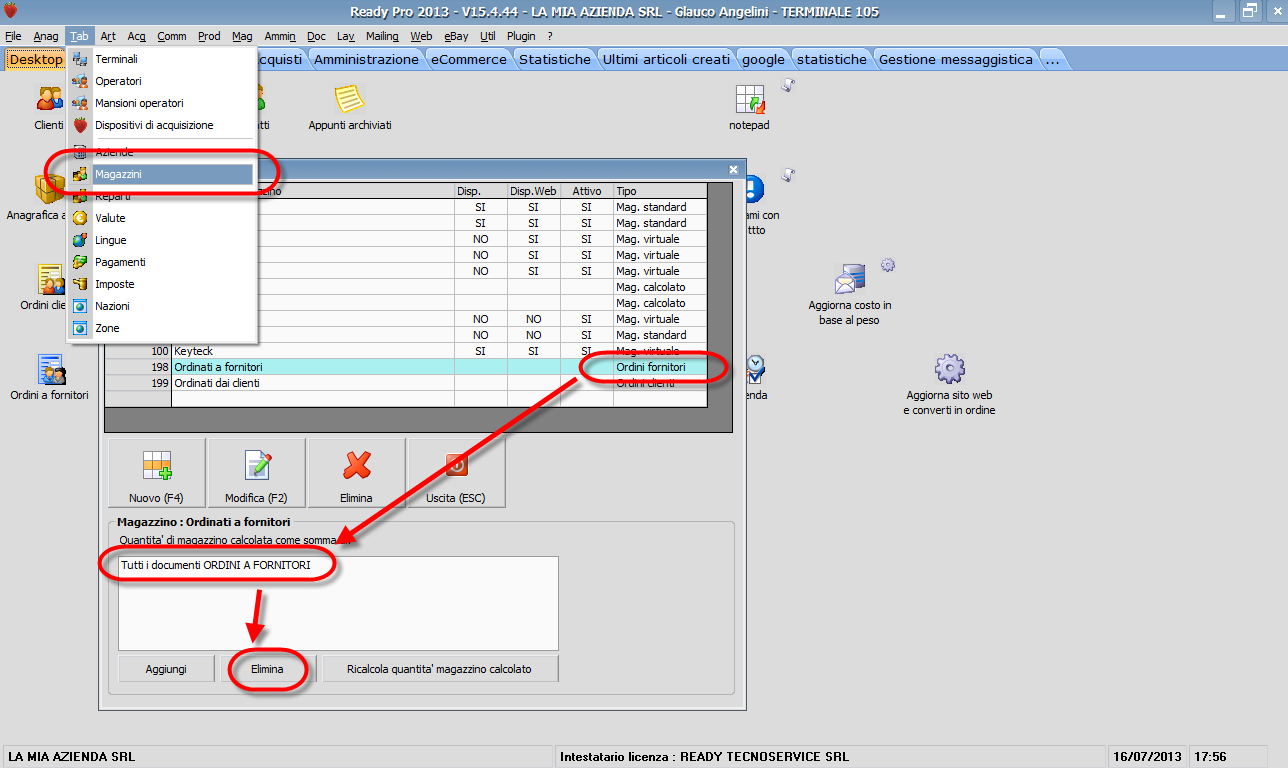This screenshot has height=768, width=1288.
Task: Select the row 198 Ordinati a fornitori
Action: pos(408,367)
